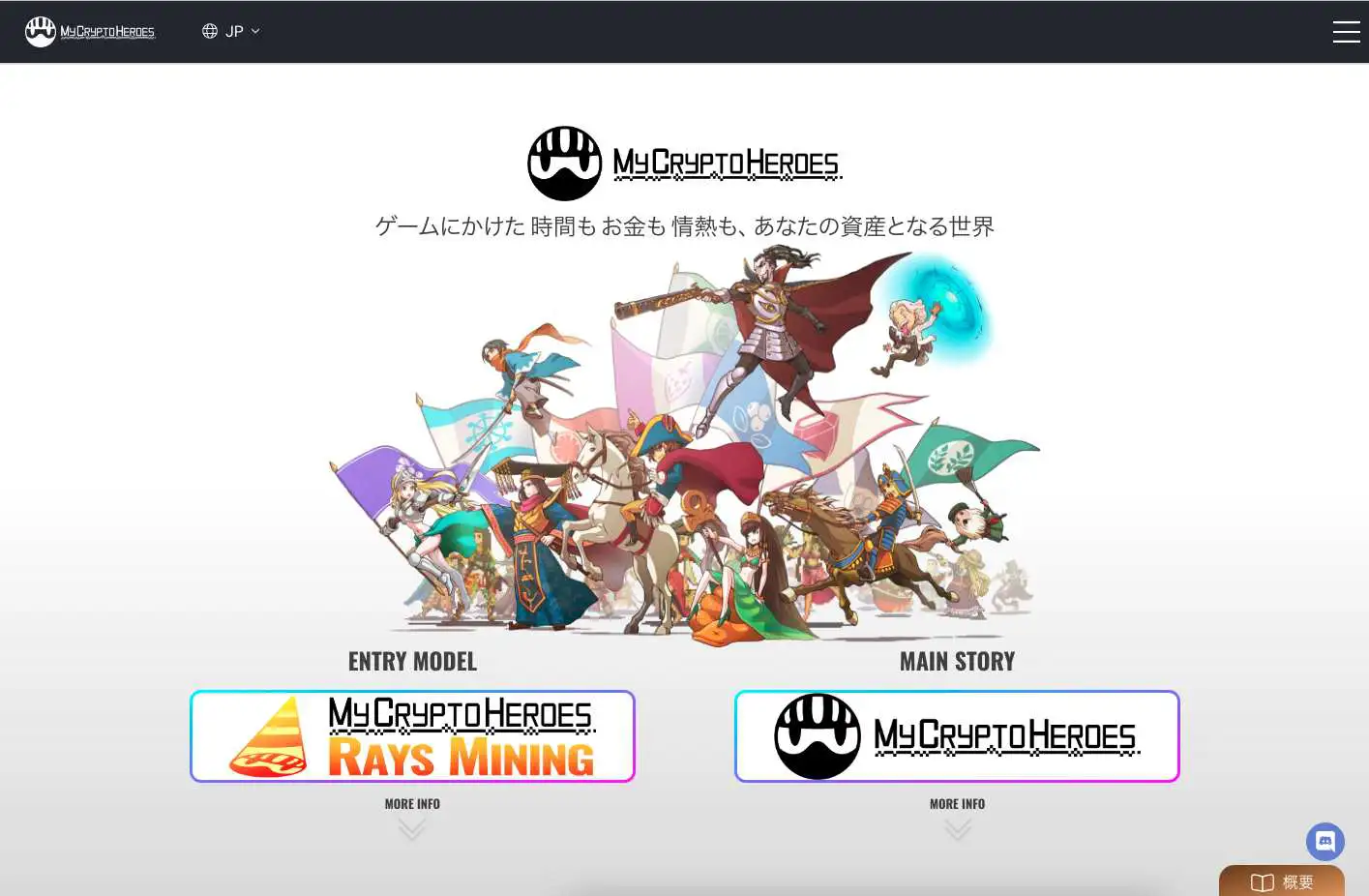Click the ENTRY MODEL heading
1369x896 pixels.
[x=412, y=662]
